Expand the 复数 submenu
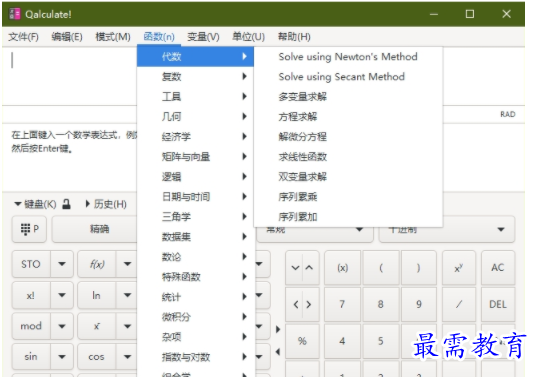535x377 pixels. pyautogui.click(x=196, y=76)
